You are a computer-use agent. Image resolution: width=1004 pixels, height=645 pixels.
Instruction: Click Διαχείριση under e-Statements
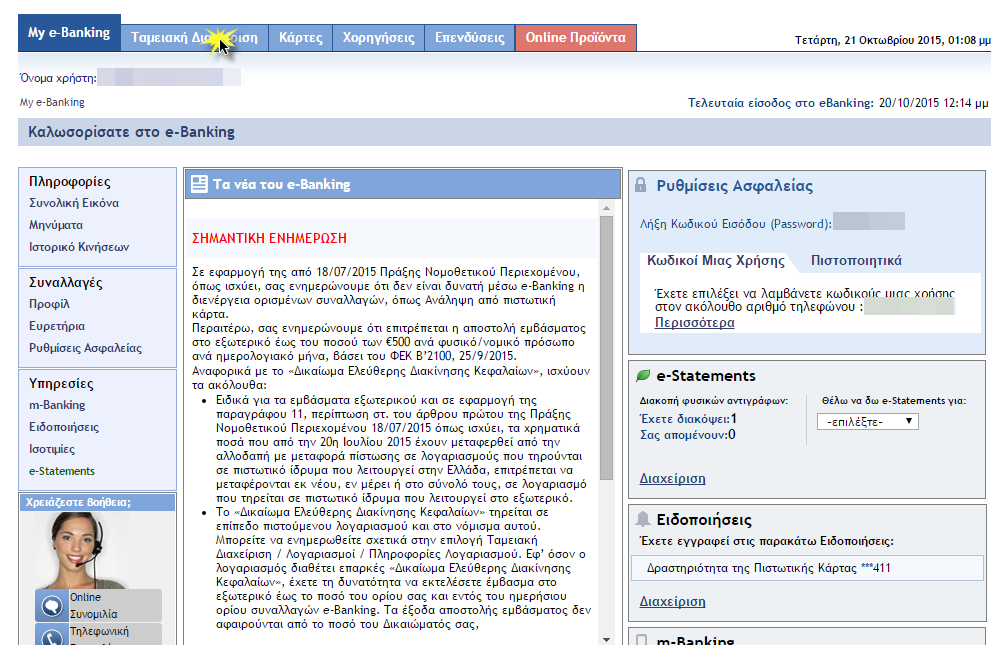(x=672, y=478)
